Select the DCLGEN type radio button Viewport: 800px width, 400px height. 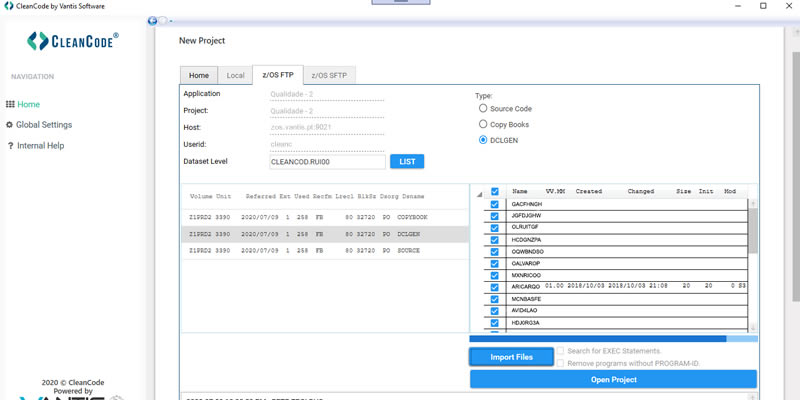pyautogui.click(x=483, y=140)
